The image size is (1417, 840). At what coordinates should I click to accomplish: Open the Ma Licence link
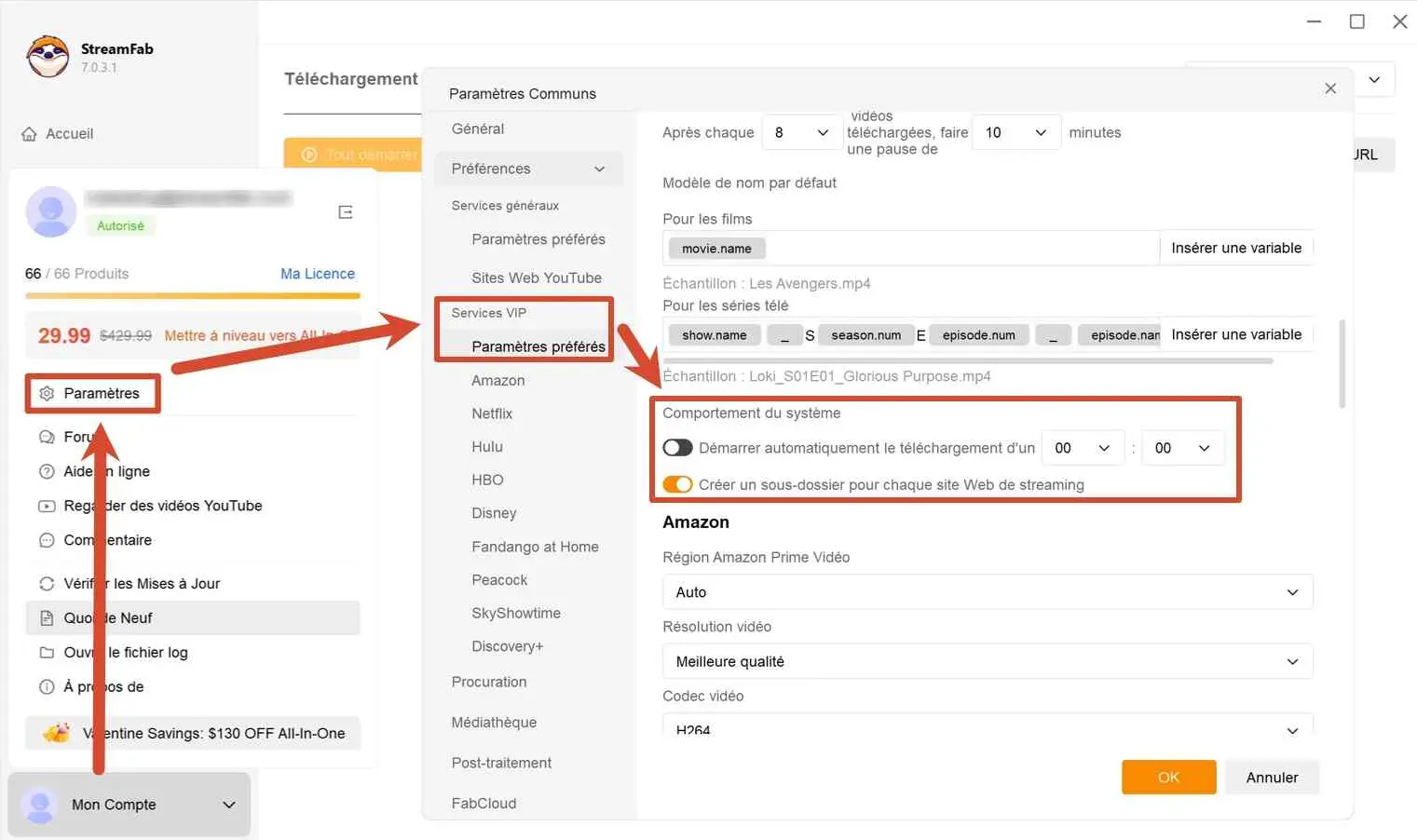coord(318,274)
